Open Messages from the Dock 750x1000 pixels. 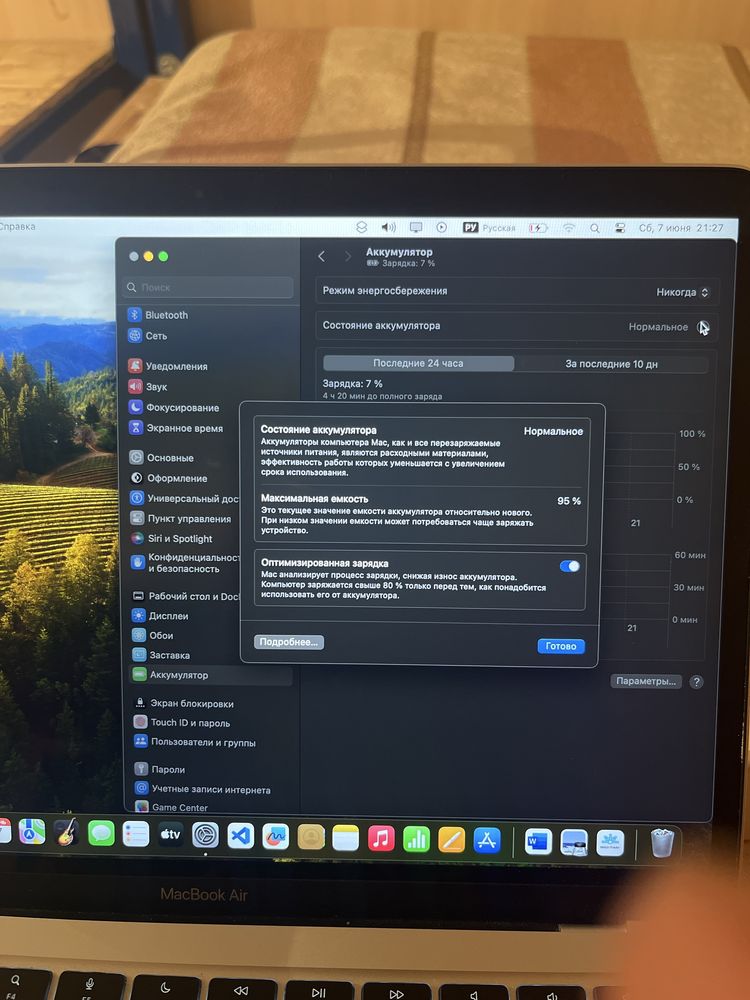coord(101,833)
